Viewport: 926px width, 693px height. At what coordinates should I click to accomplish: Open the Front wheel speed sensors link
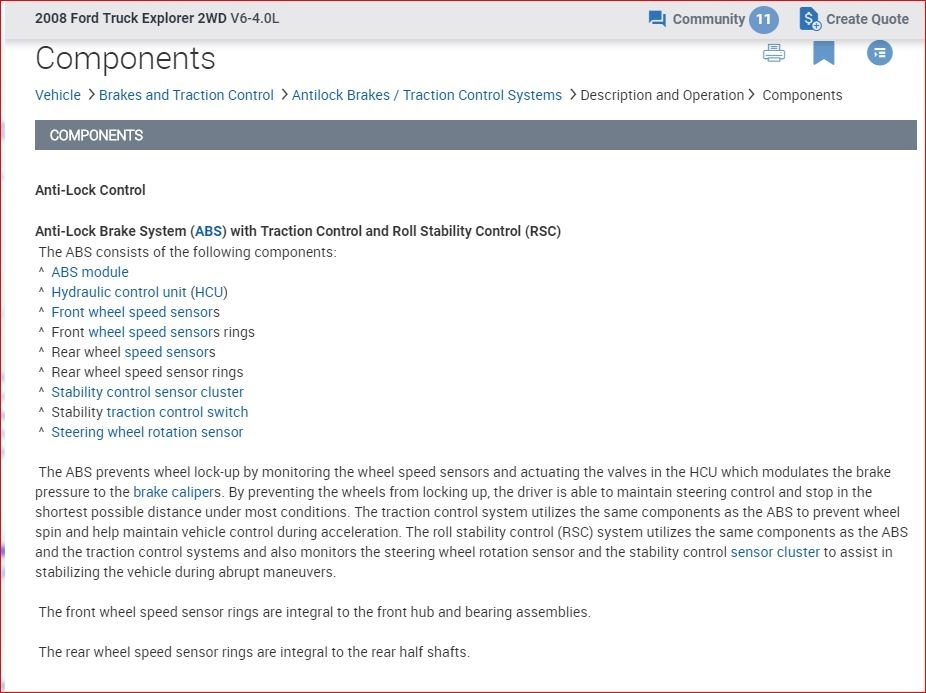click(x=133, y=312)
